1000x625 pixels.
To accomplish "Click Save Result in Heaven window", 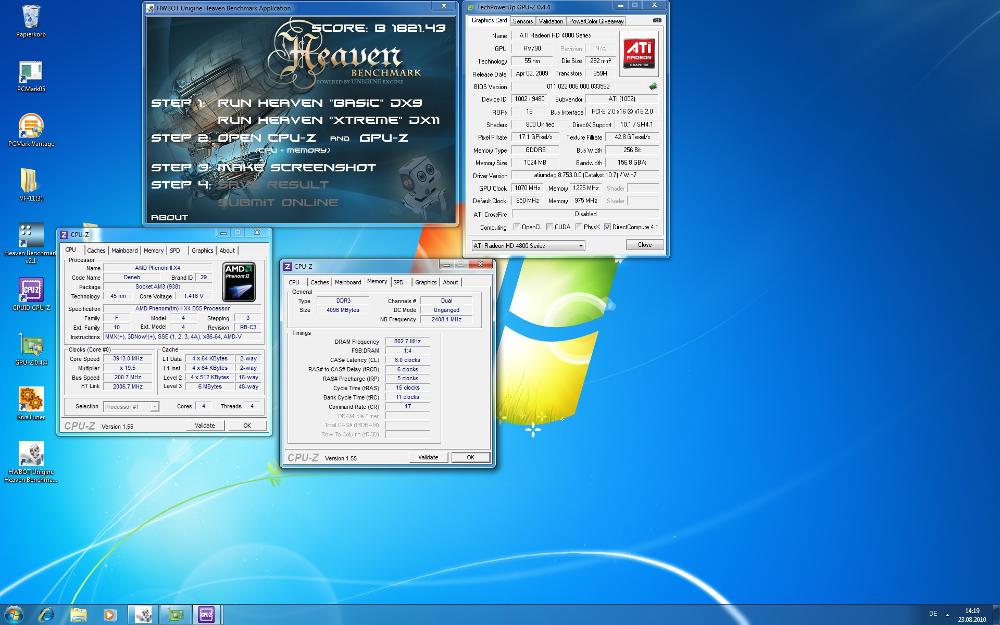I will (x=274, y=184).
